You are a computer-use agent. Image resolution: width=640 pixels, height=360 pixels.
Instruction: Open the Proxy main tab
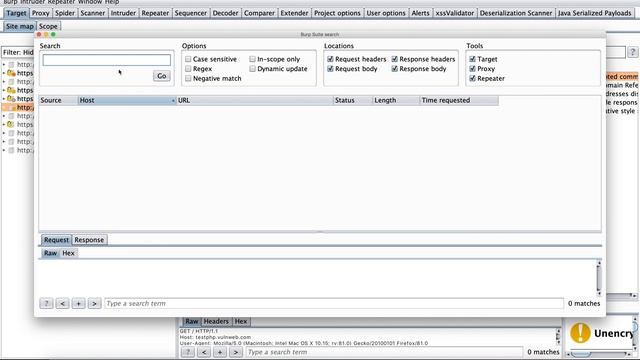[x=40, y=13]
